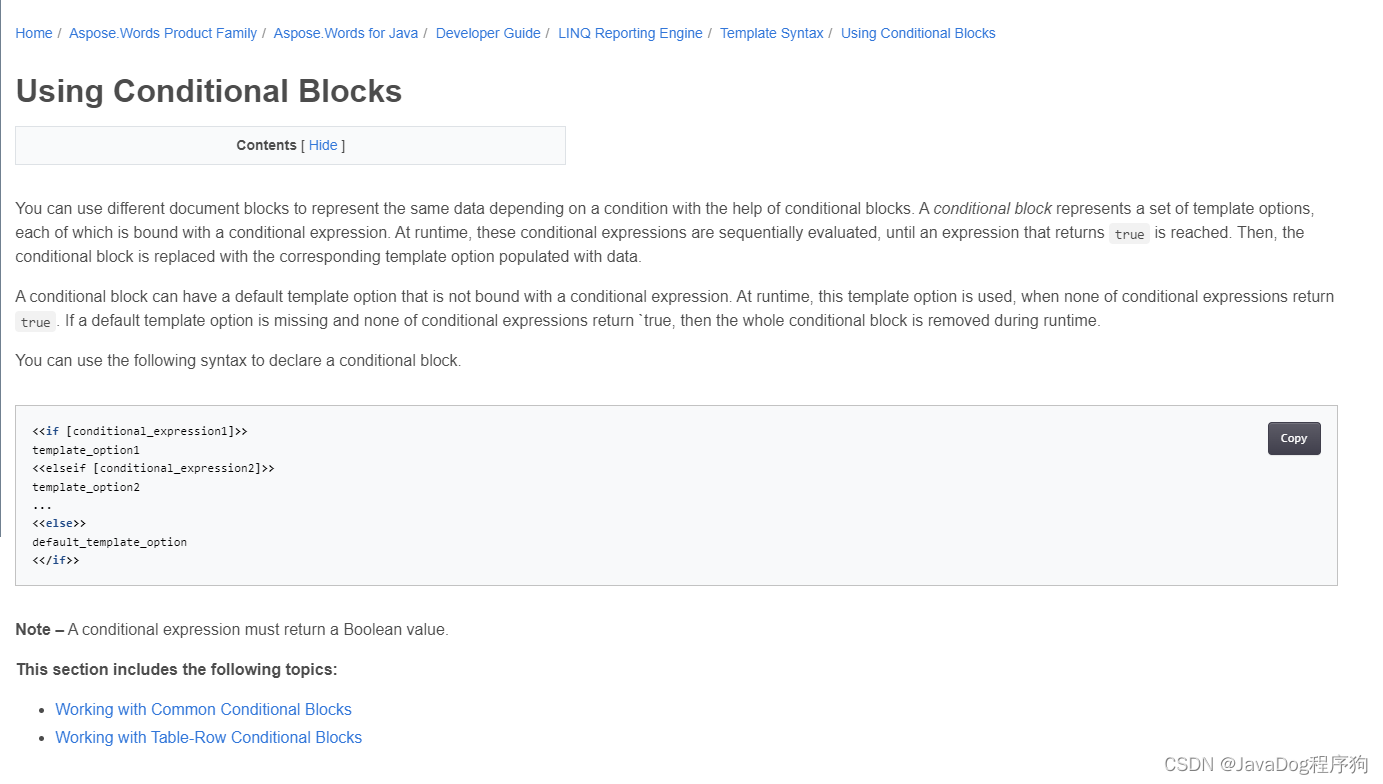Click 'This section includes the following topics:' text

point(176,669)
